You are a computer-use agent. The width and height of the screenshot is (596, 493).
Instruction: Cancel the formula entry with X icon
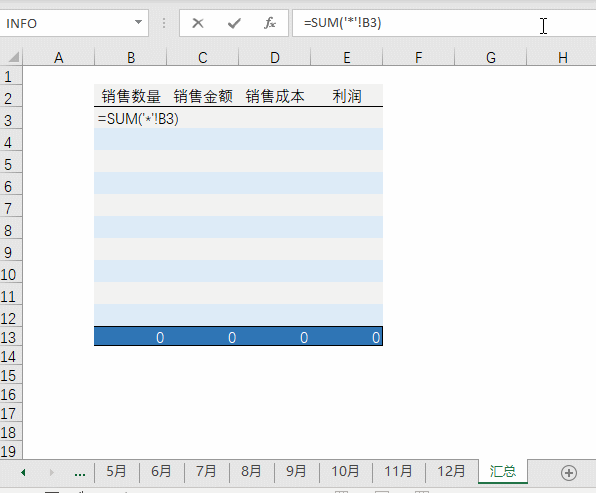(198, 23)
